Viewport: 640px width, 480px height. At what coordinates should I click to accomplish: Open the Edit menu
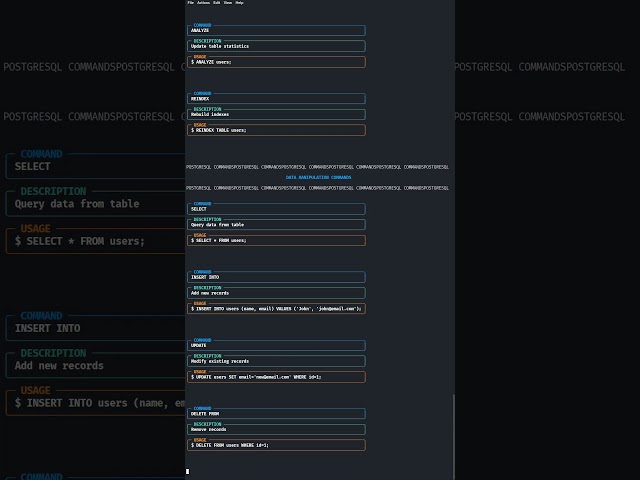pos(216,2)
